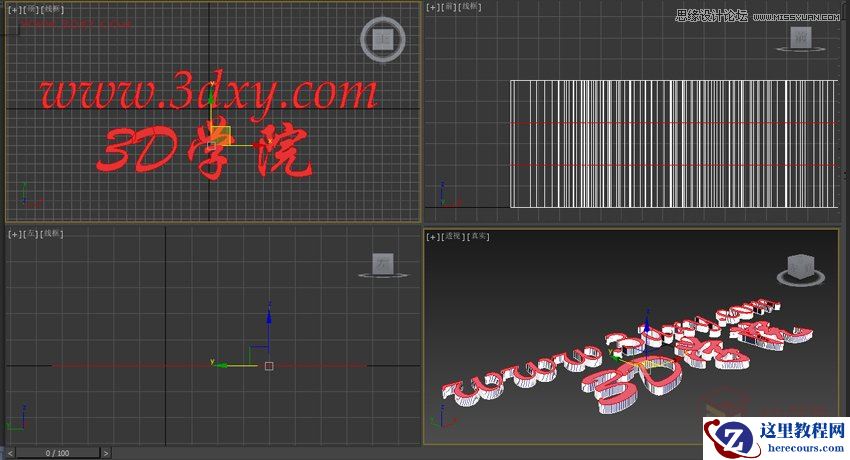Click the ViewCube in Perspective viewport
Screen dimensions: 850x460
point(801,269)
